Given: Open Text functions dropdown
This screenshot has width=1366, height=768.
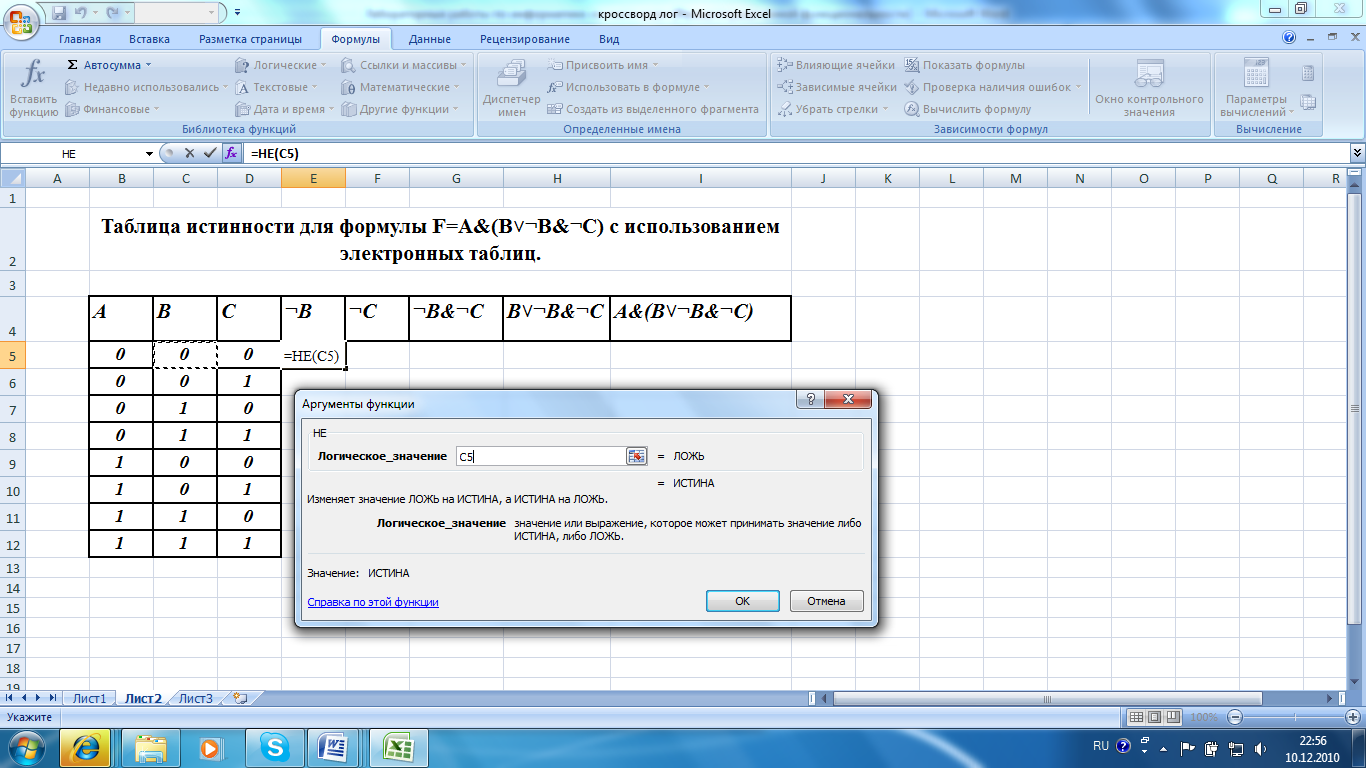Looking at the screenshot, I should click(278, 87).
